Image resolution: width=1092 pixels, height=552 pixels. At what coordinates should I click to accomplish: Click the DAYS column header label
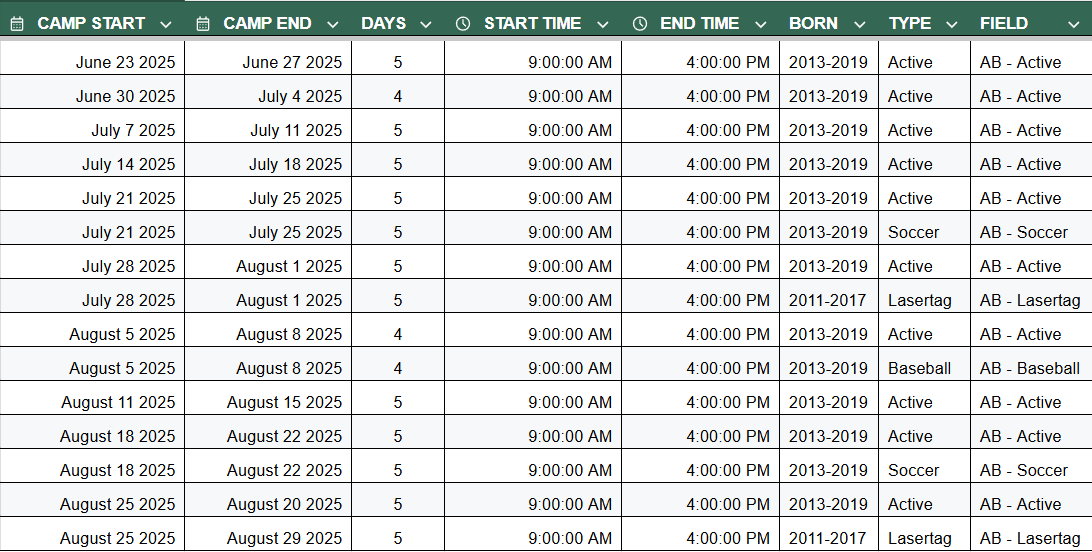[x=383, y=24]
